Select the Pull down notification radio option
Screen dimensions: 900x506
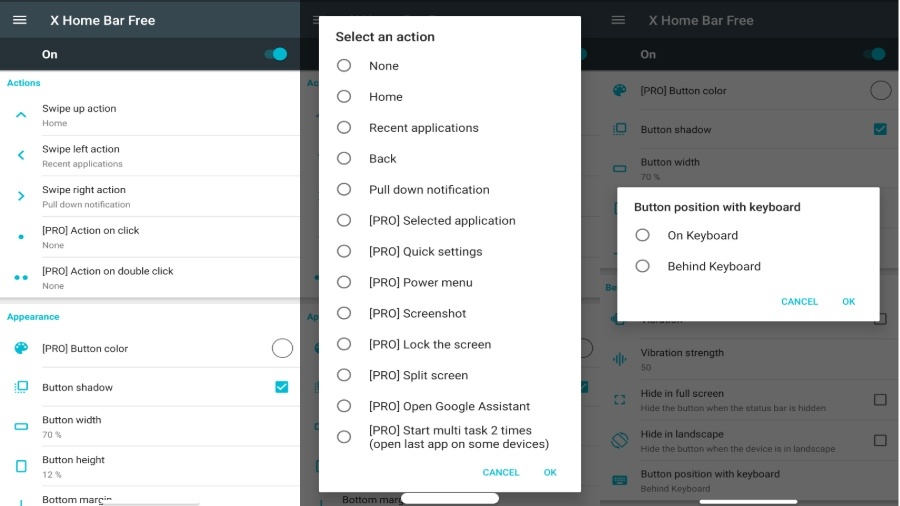pos(344,189)
